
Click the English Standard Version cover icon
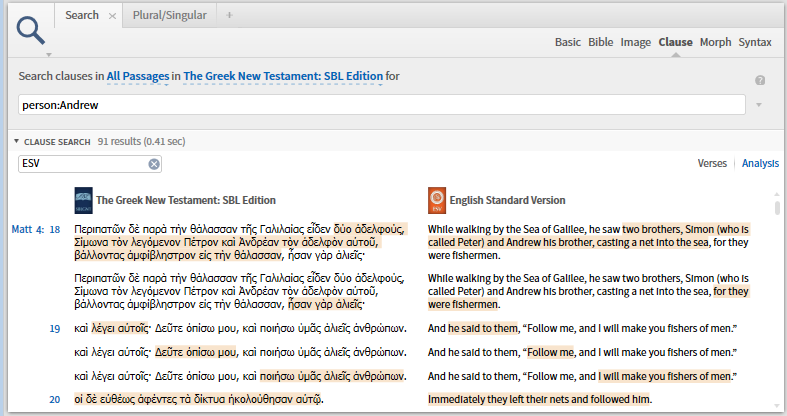(437, 200)
